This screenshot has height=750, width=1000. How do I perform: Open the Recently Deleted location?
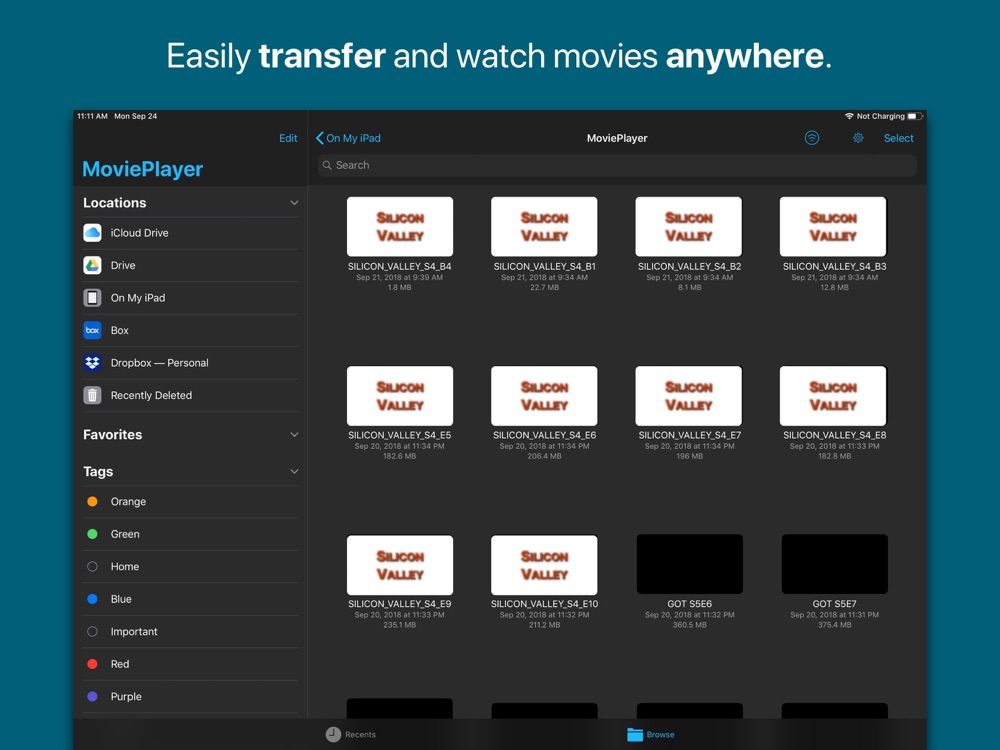(x=190, y=395)
